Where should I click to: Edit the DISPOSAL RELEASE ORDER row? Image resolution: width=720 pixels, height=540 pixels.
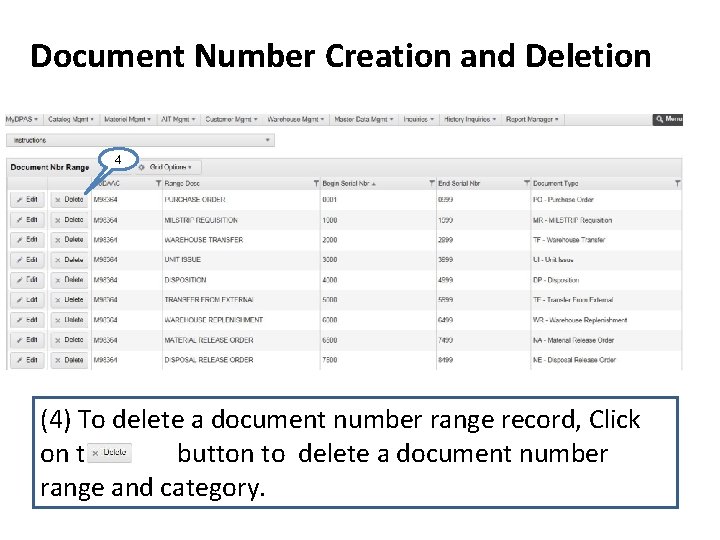[27, 360]
